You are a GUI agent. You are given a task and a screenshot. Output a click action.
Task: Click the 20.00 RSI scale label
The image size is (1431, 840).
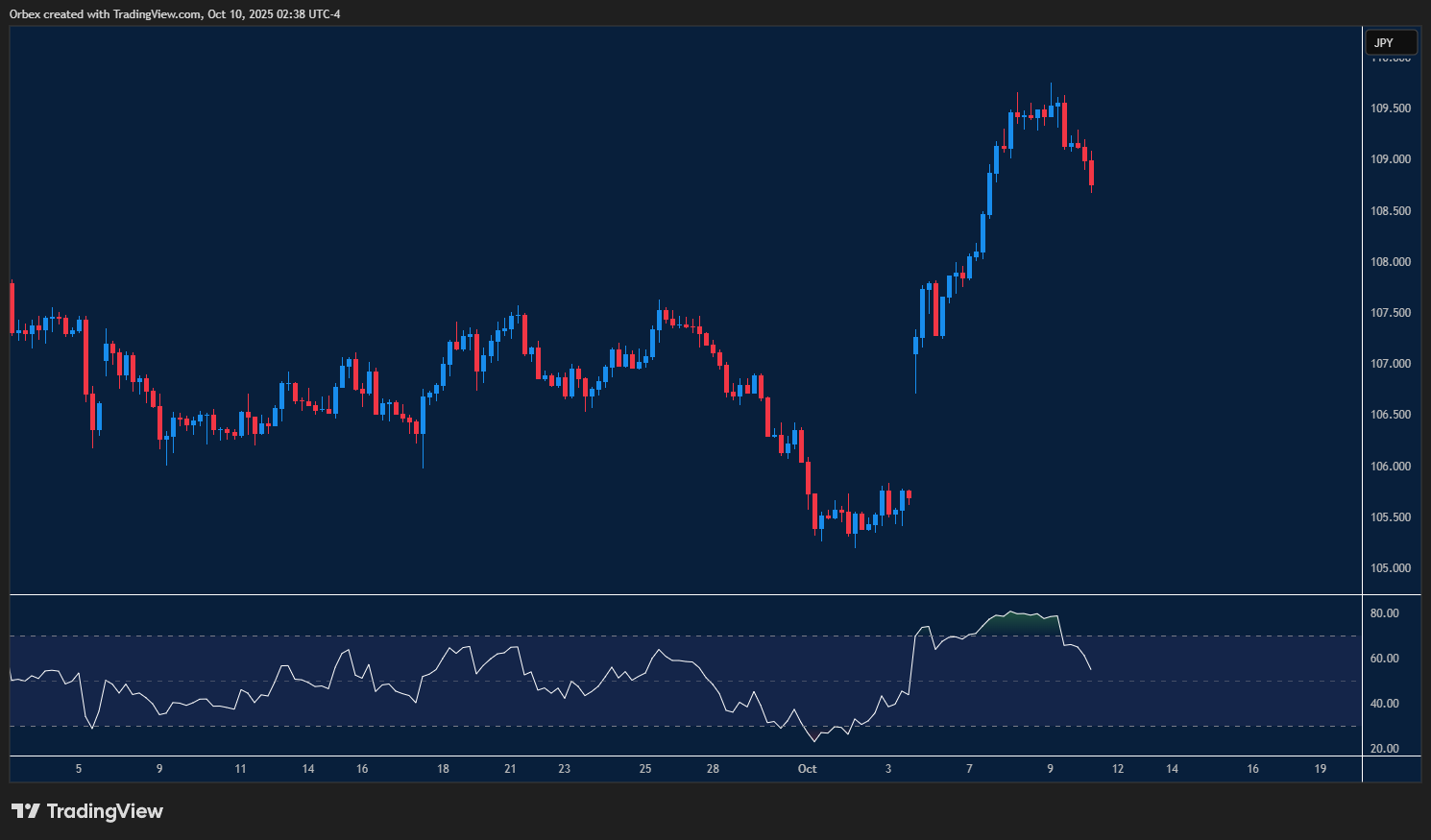[x=1384, y=749]
